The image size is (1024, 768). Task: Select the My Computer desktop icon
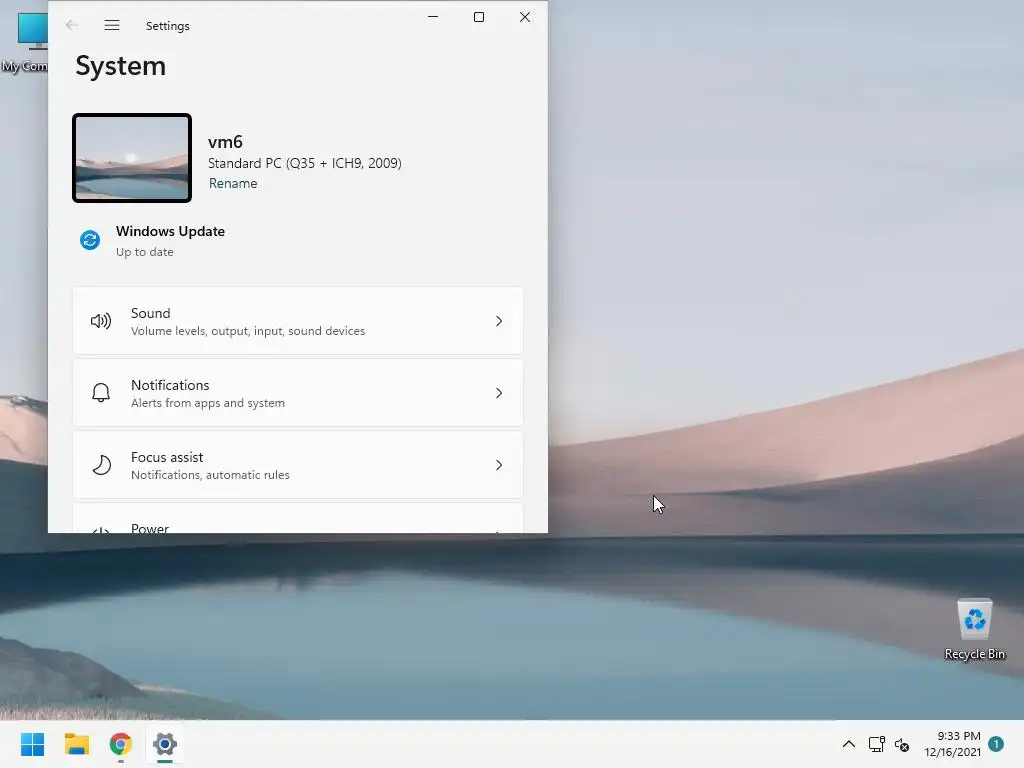pos(24,42)
